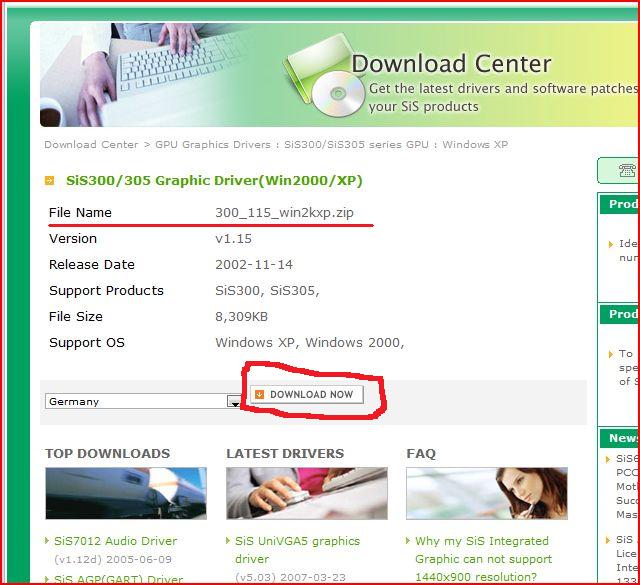Click the SiS300/305 Graphic Driver(Win2000/XP) heading
640x585 pixels.
coord(214,180)
